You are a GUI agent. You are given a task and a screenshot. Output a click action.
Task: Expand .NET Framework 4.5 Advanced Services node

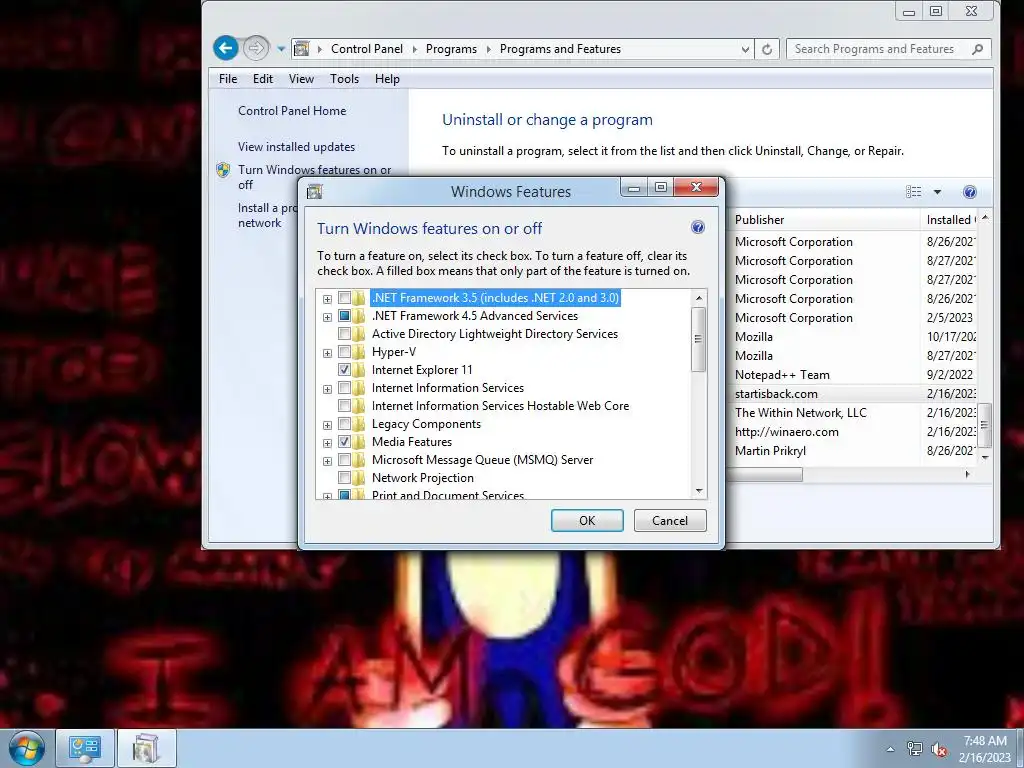point(327,317)
